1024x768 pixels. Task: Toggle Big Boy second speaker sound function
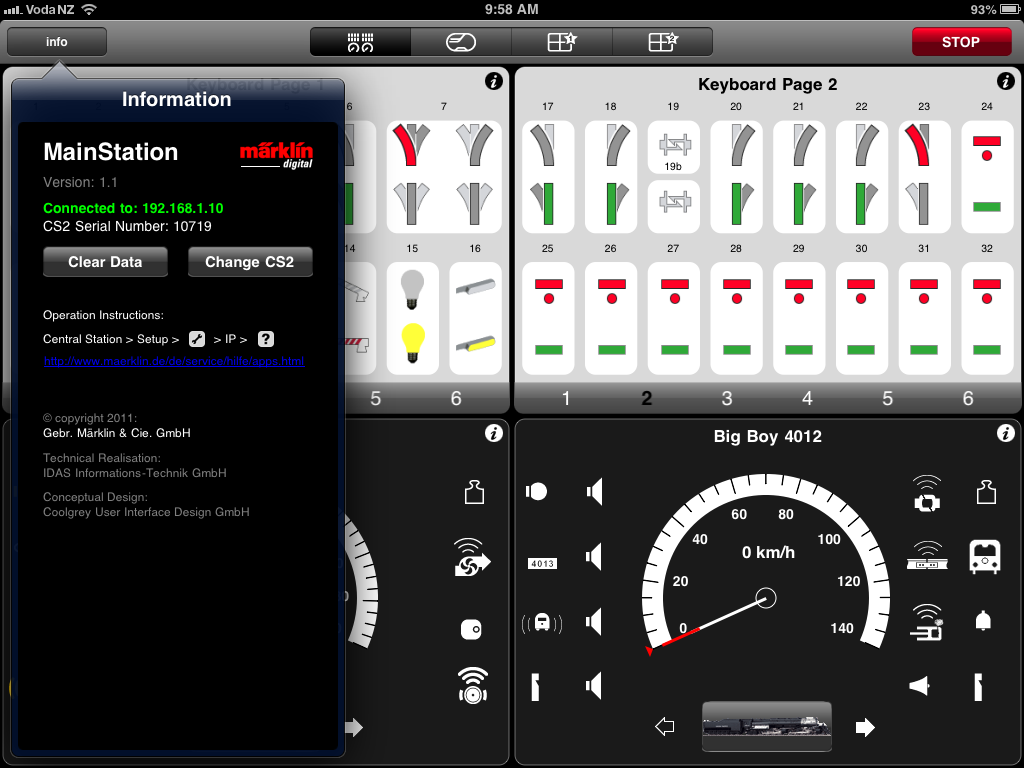[594, 556]
